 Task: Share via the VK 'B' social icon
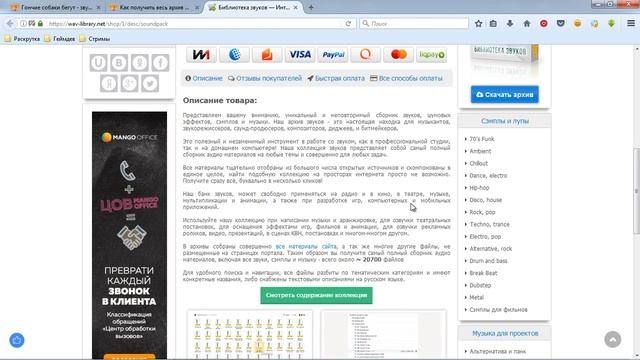tap(119, 63)
